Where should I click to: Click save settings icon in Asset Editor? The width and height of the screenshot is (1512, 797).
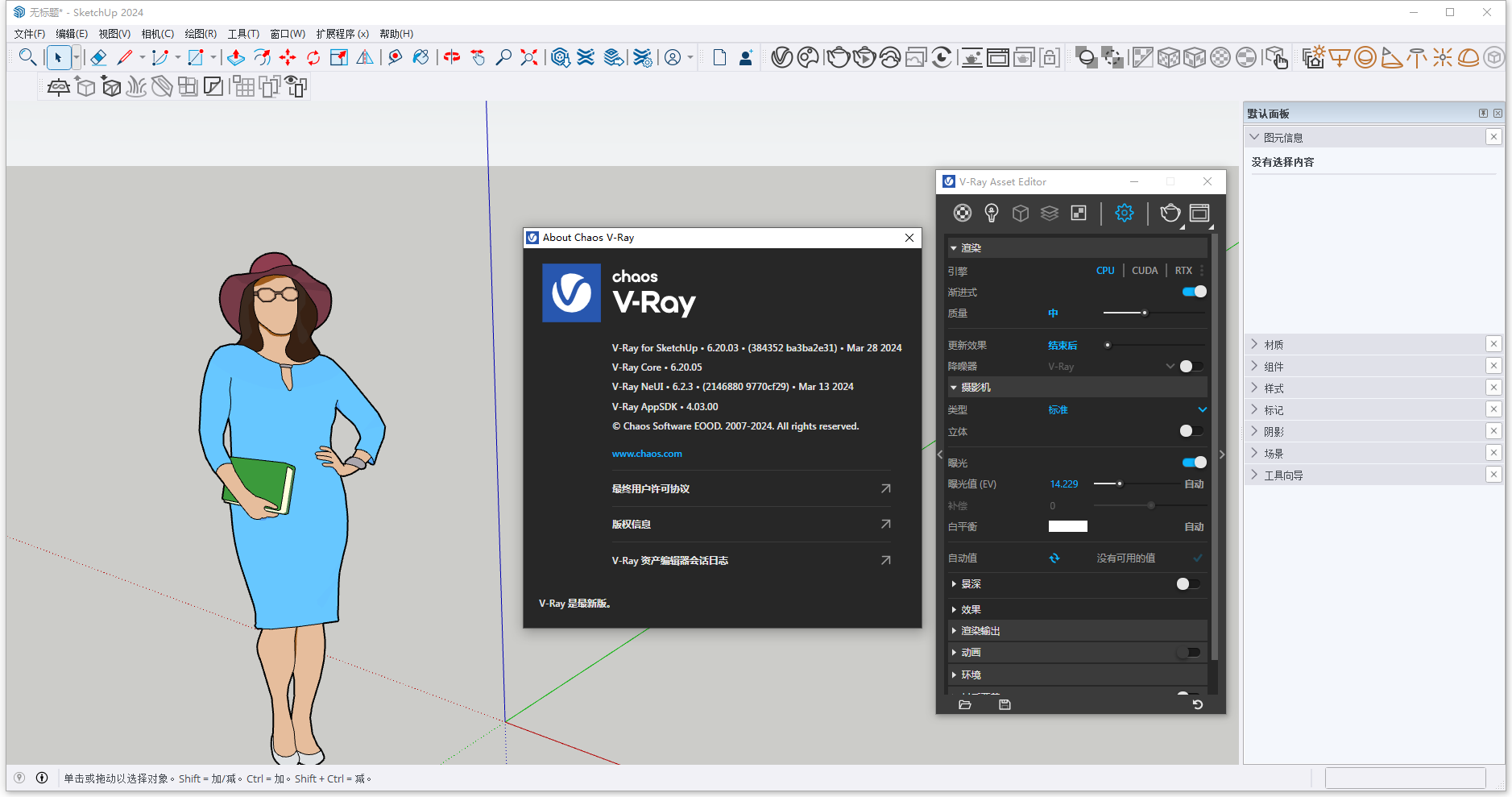[1005, 704]
